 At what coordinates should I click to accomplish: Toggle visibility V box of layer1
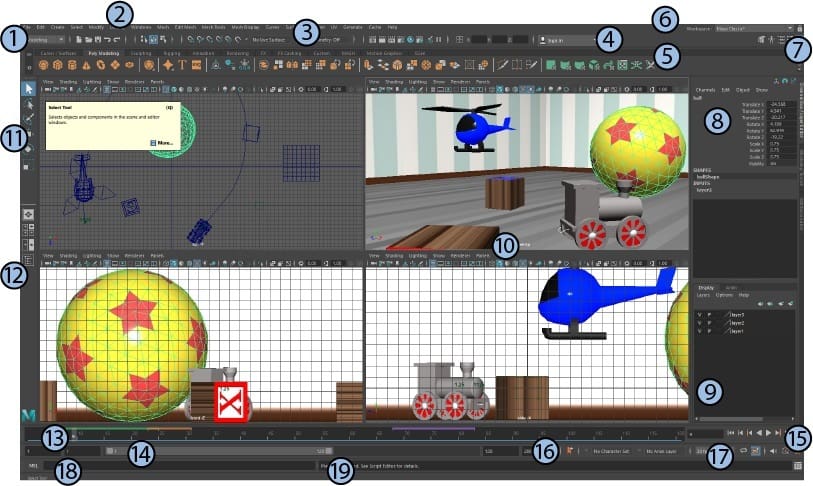coord(699,330)
